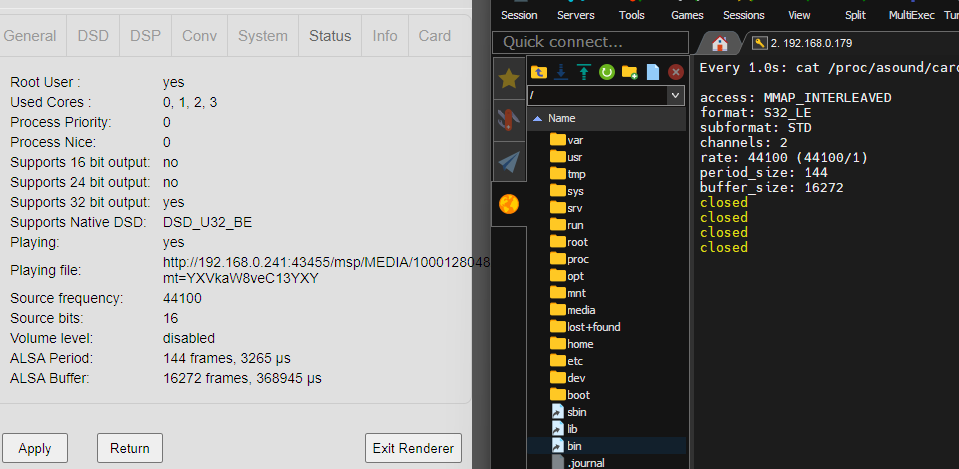
Task: Click the Quick connect input field
Action: [591, 42]
